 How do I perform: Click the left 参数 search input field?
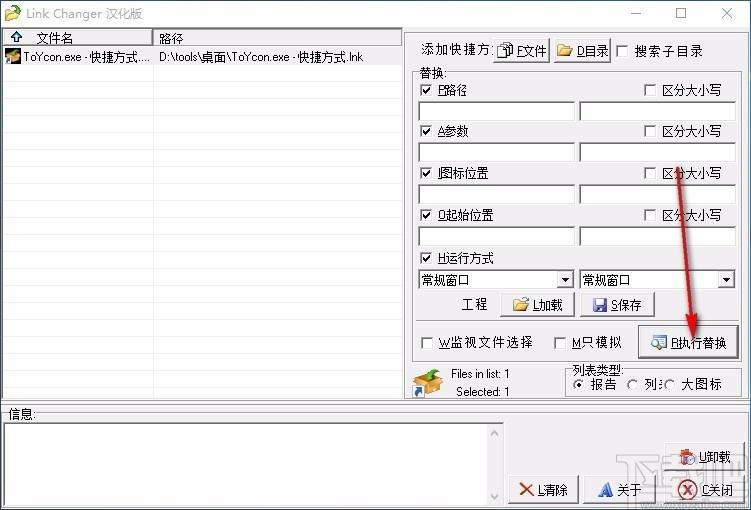click(496, 152)
